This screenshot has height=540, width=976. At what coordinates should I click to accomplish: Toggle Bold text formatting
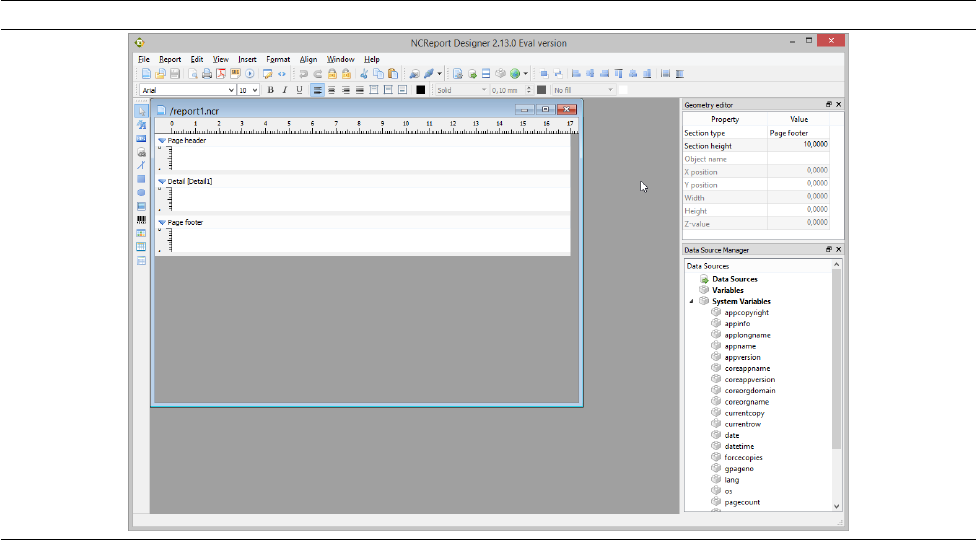(x=270, y=90)
